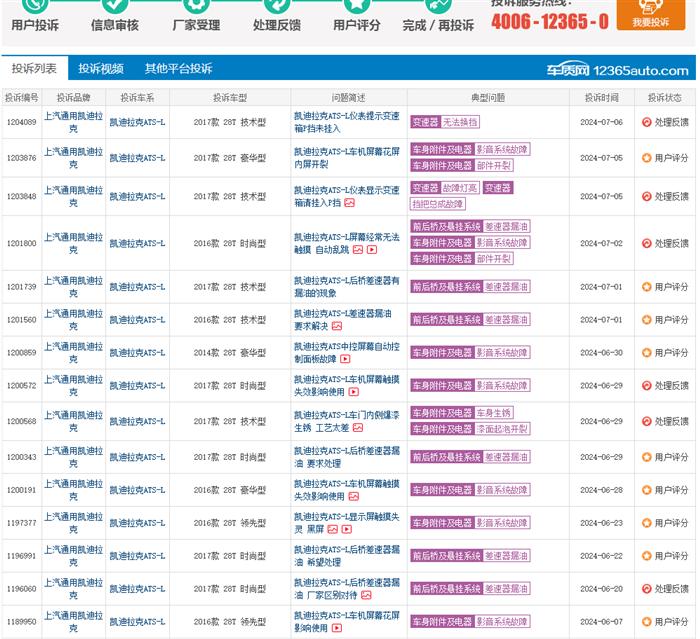700x639 pixels.
Task: Click 处理反馈 status icon for complaint 1201800
Action: [646, 243]
